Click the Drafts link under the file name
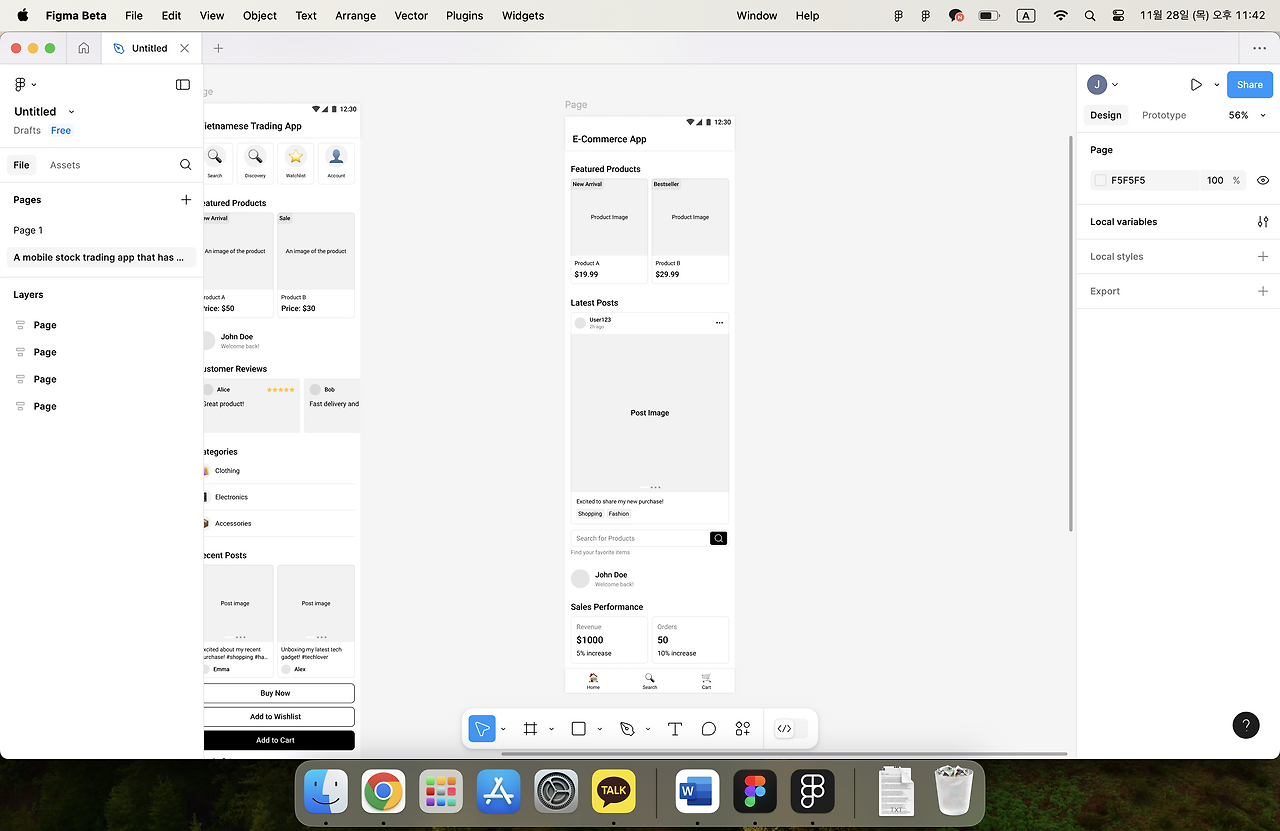This screenshot has width=1280, height=831. click(x=27, y=131)
